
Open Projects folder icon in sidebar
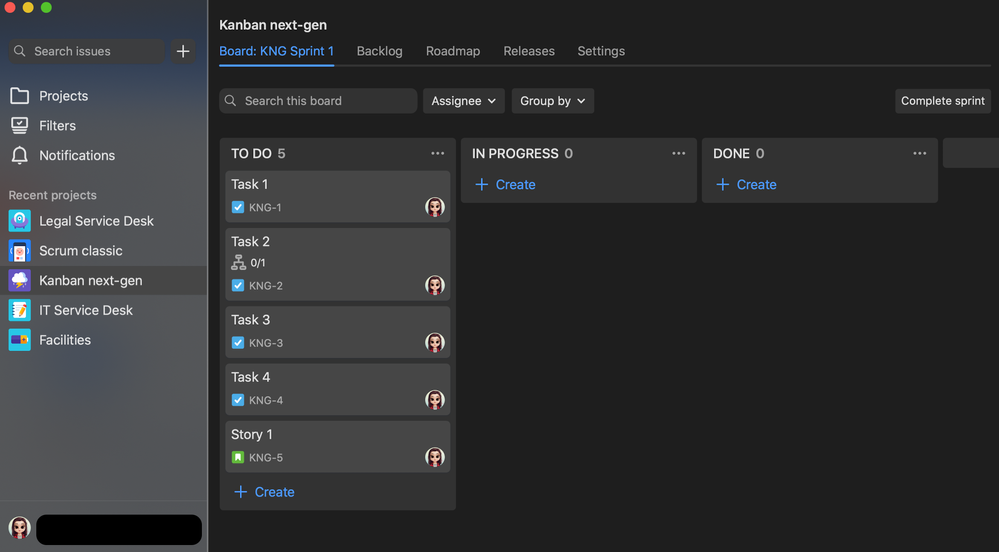20,96
